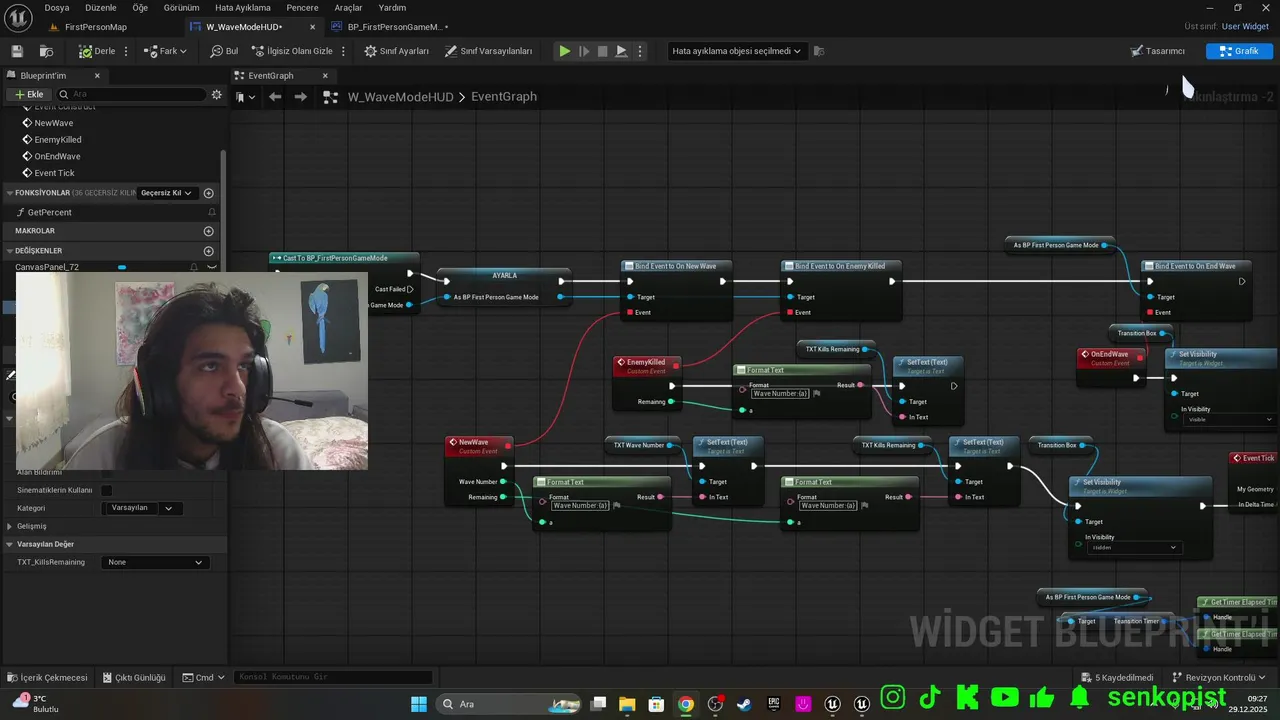Image resolution: width=1280 pixels, height=720 pixels.
Task: Open the Derle compile options menu
Action: coord(126,51)
